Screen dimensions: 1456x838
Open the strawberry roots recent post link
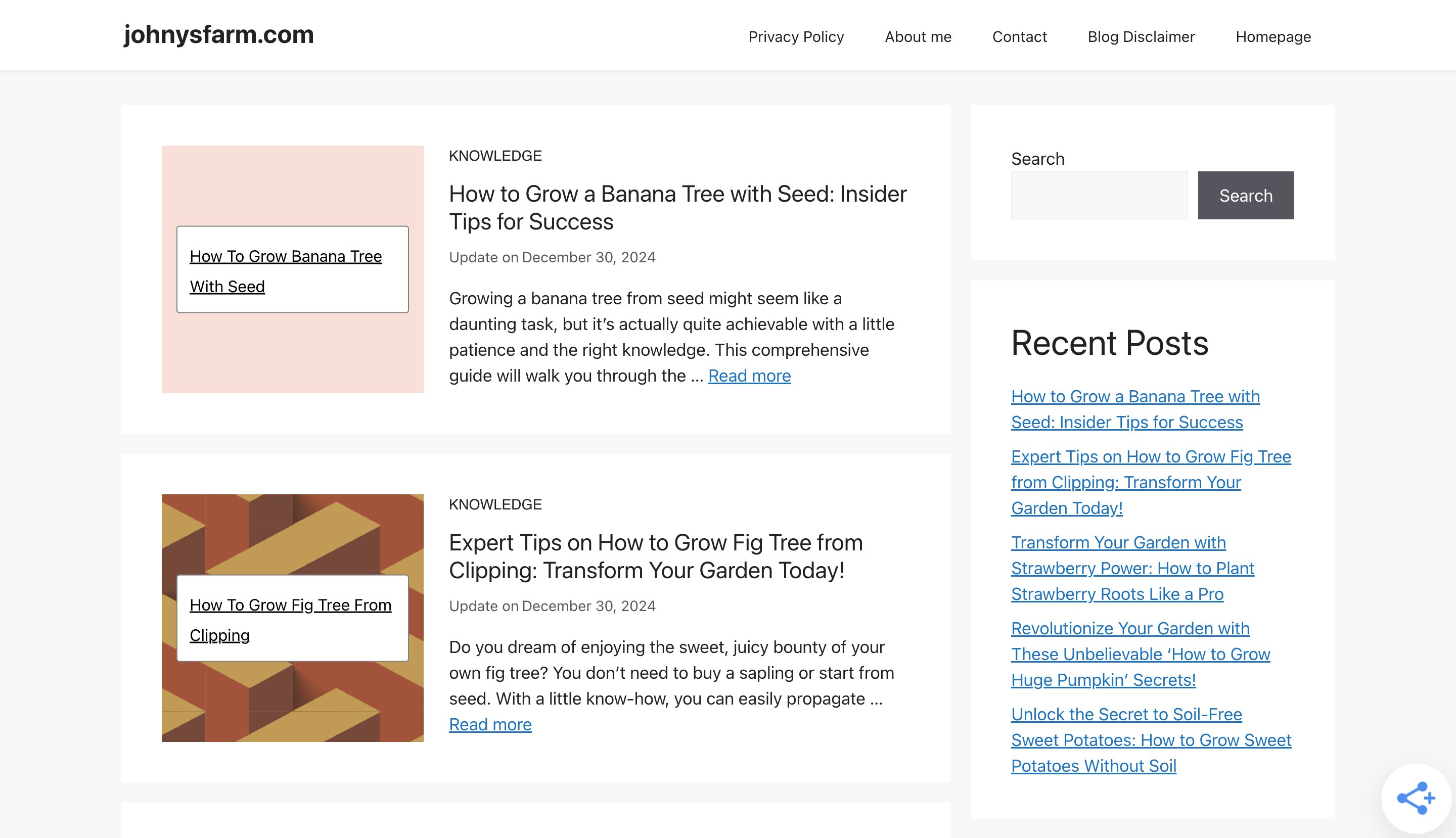pyautogui.click(x=1132, y=568)
